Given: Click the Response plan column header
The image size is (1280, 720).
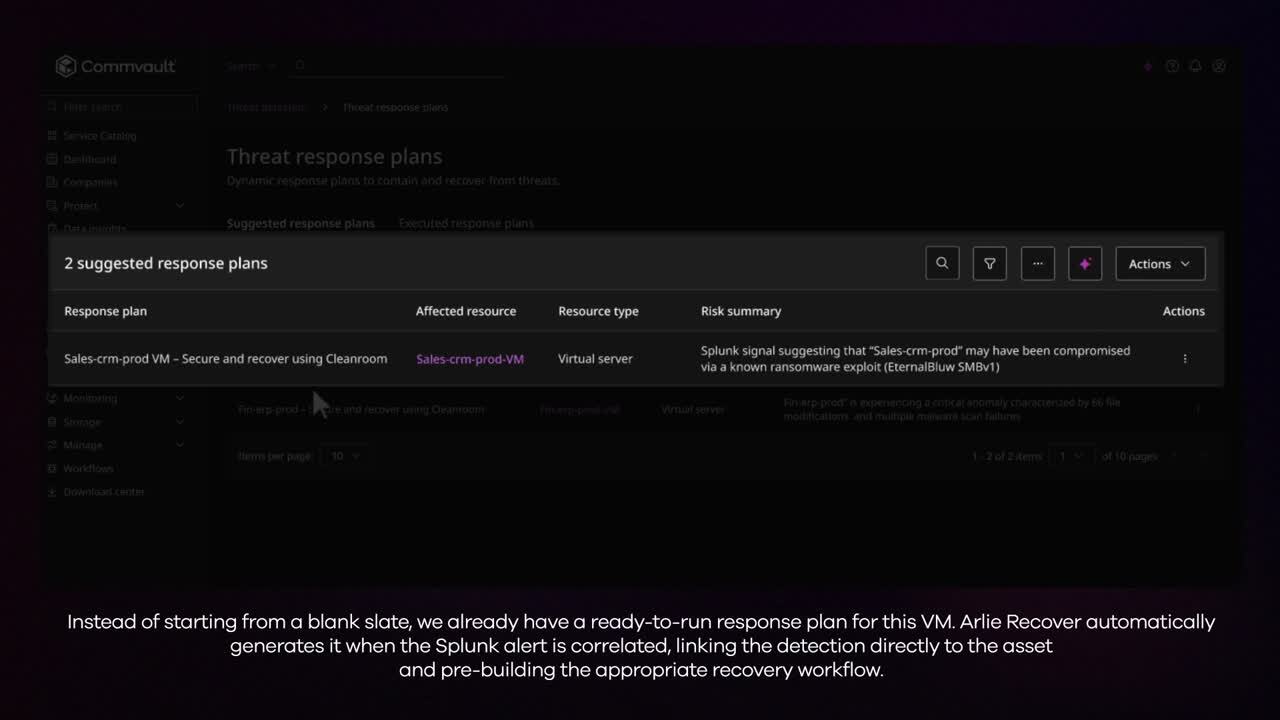Looking at the screenshot, I should pos(105,311).
